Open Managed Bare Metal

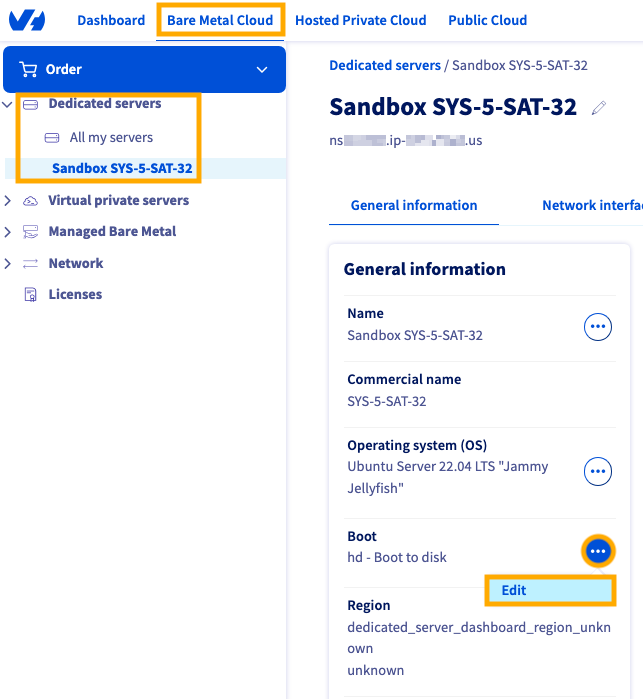coord(112,232)
